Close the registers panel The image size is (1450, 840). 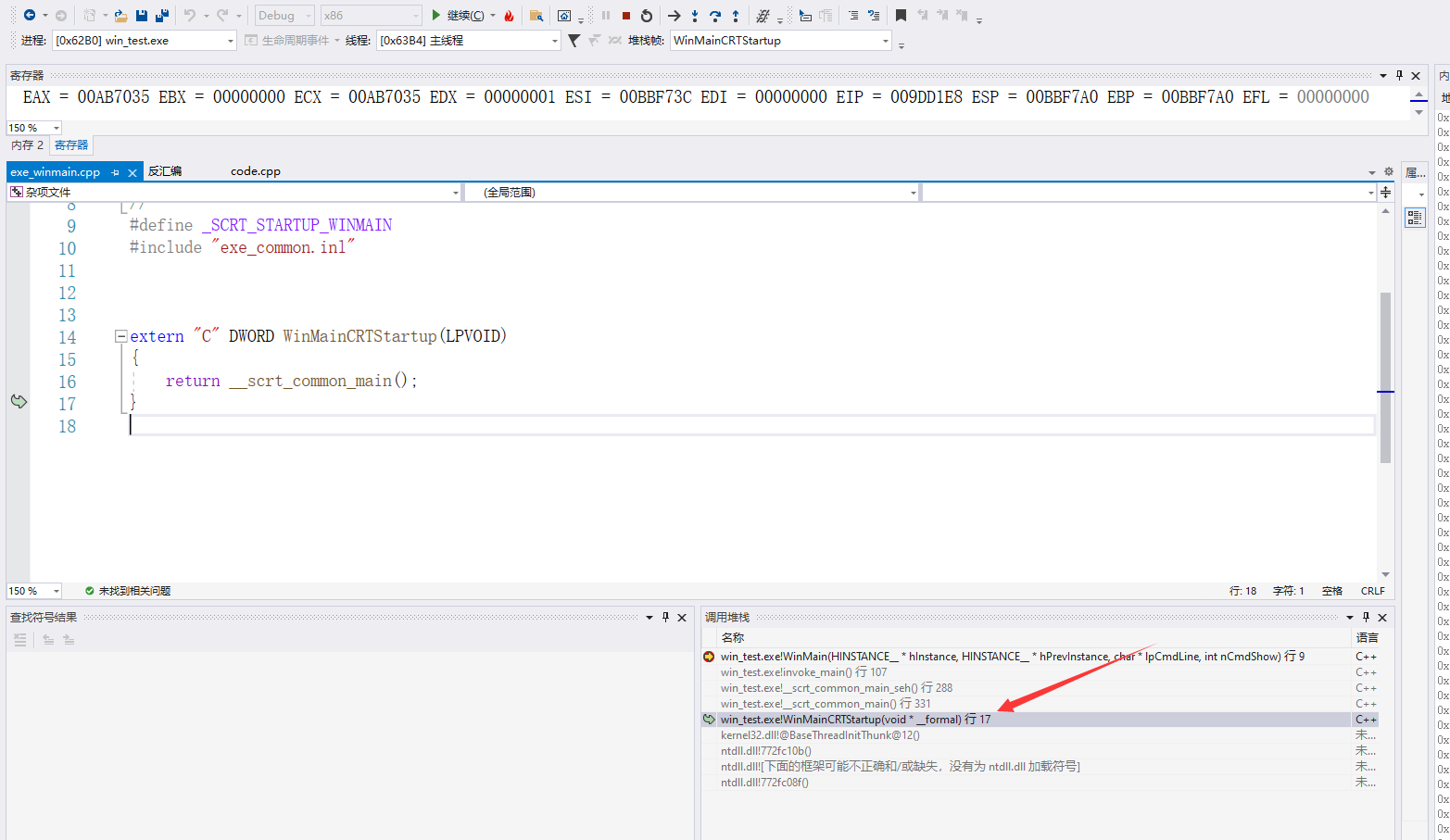[x=1416, y=75]
